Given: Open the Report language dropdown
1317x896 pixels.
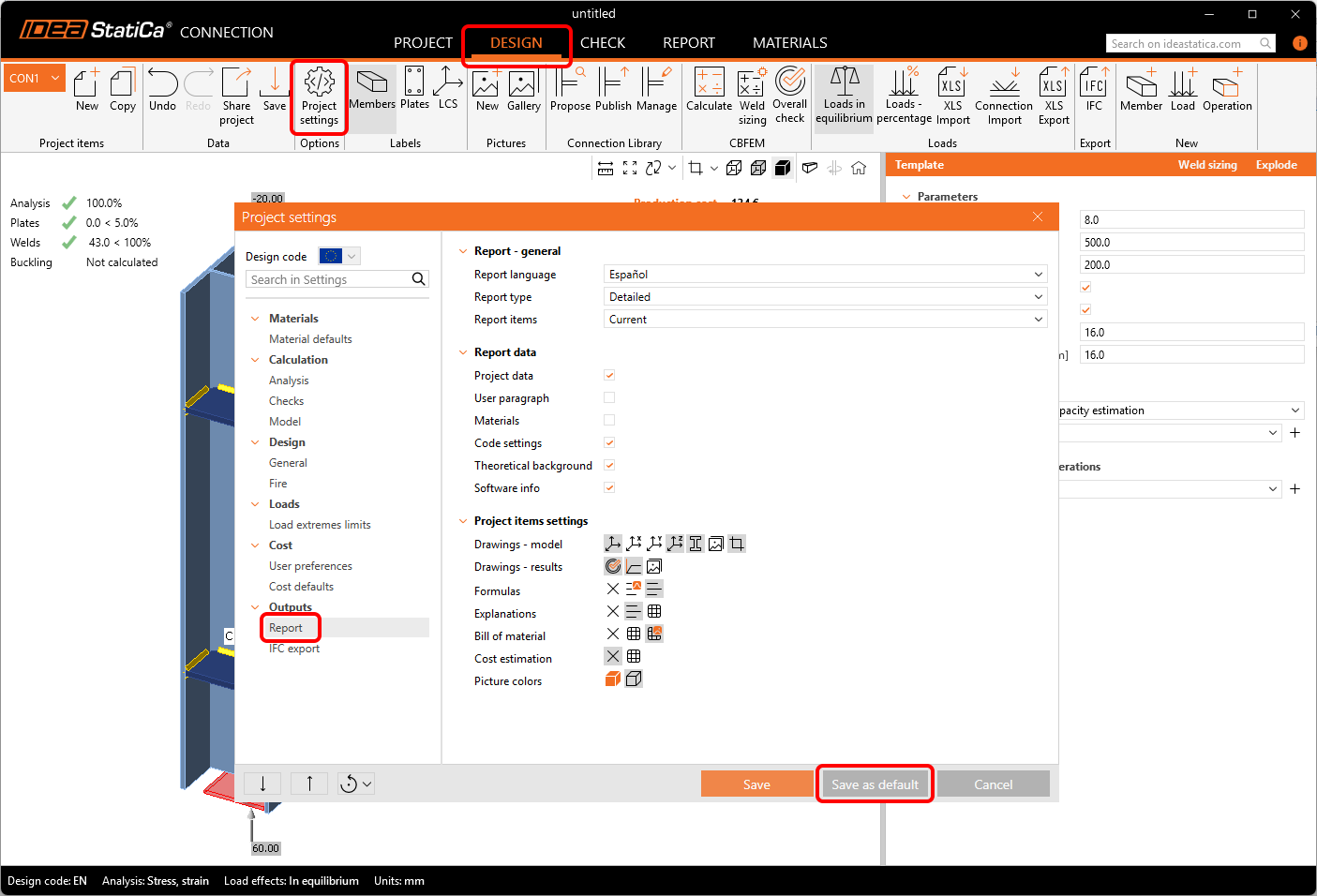Looking at the screenshot, I should click(x=825, y=275).
